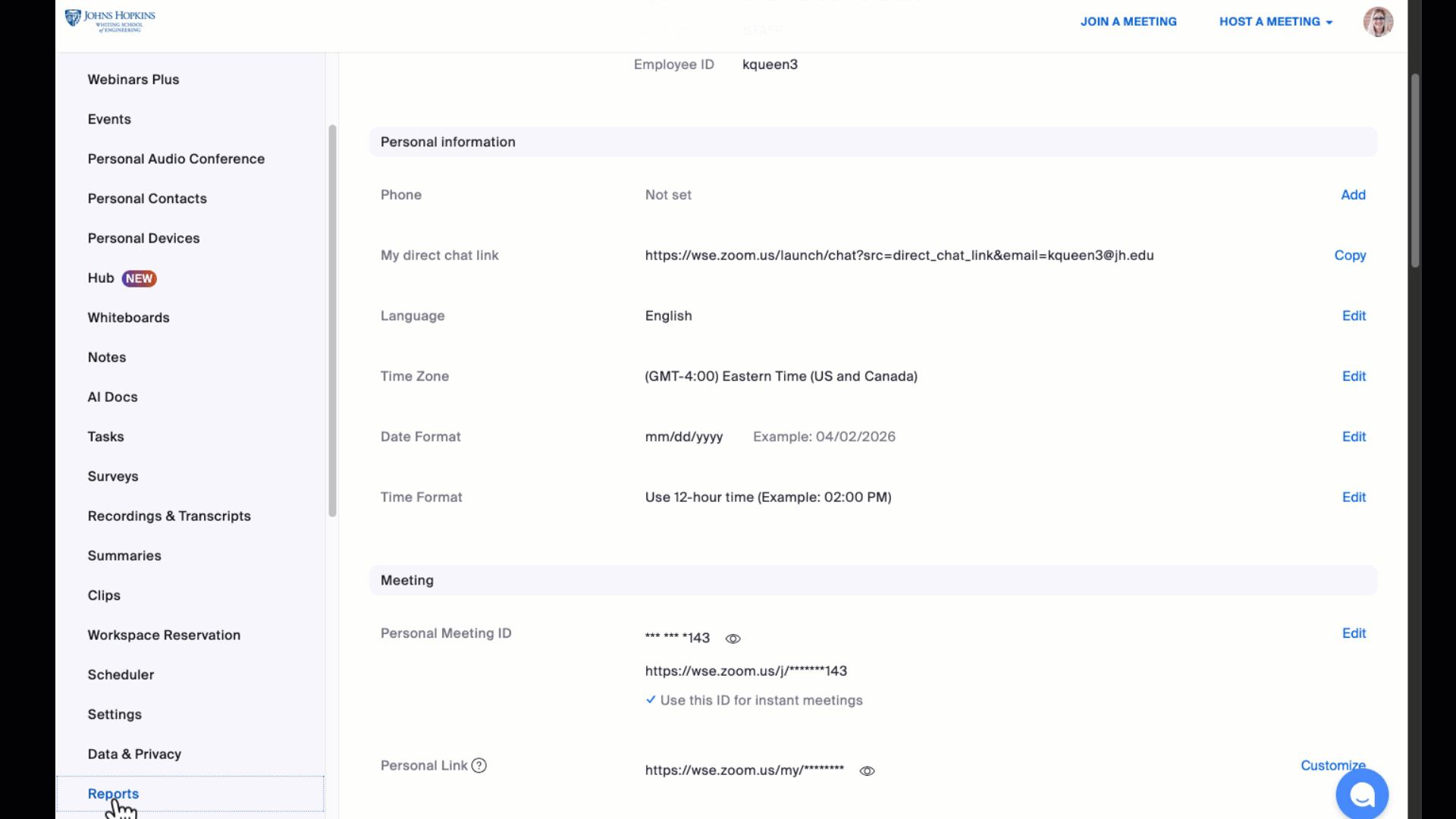Click the Personal Link help icon
1456x819 pixels.
(479, 765)
